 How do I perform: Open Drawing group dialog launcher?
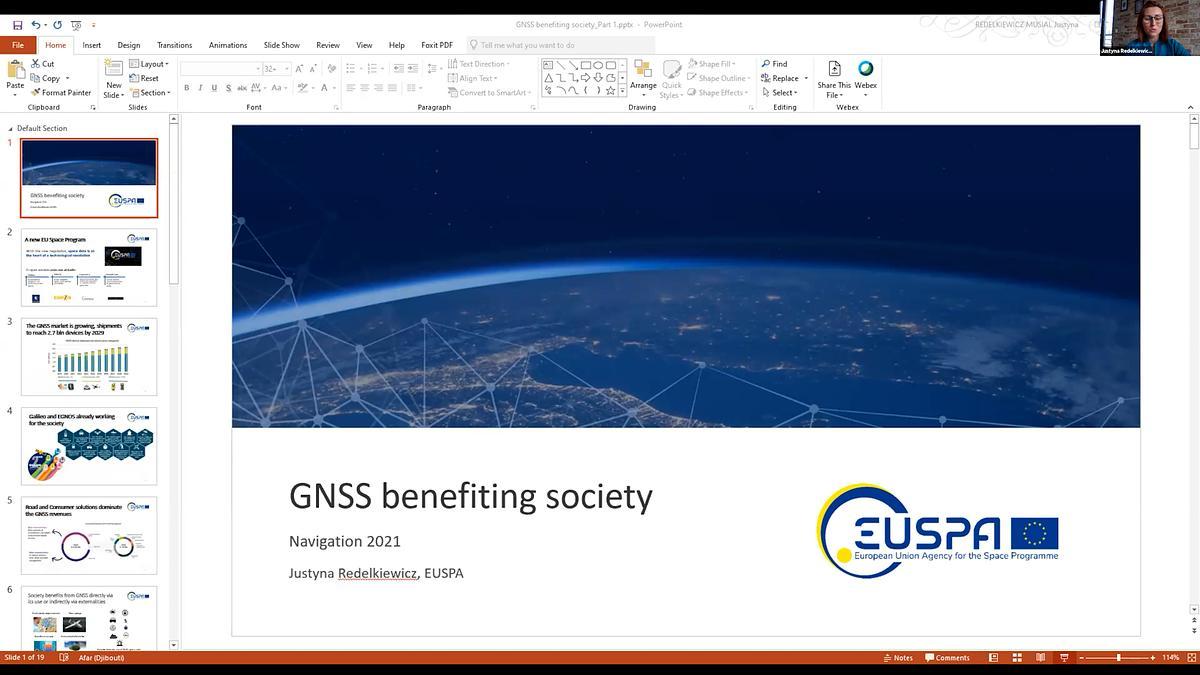tap(751, 107)
